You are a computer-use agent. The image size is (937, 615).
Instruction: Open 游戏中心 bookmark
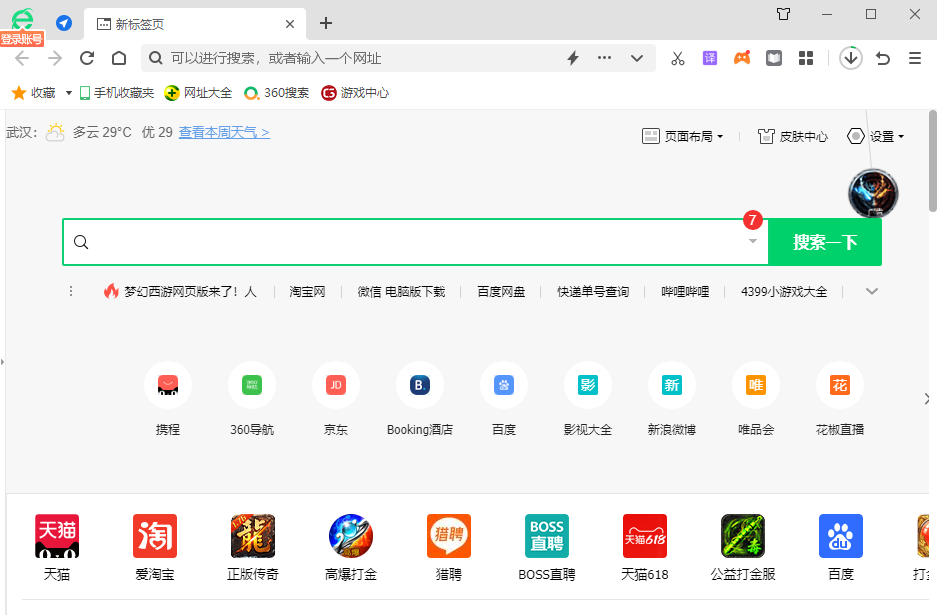click(x=355, y=93)
